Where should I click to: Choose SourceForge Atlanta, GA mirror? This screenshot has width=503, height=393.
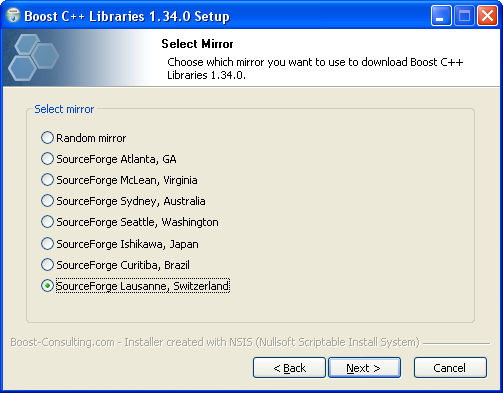[109, 159]
